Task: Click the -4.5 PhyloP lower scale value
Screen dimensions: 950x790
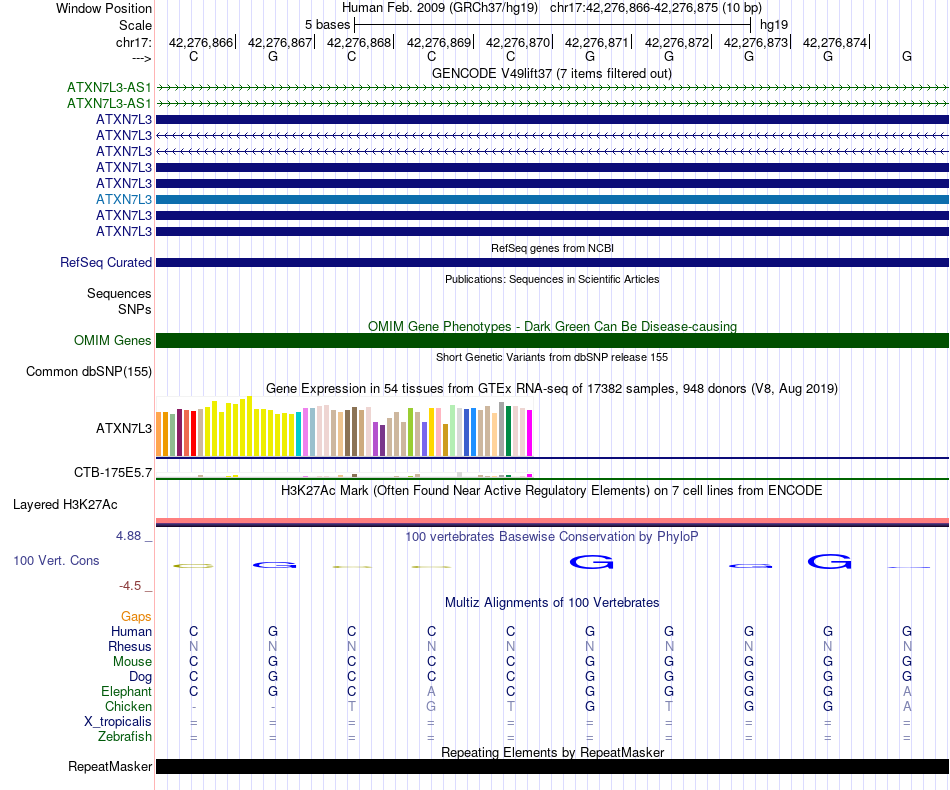Action: pyautogui.click(x=130, y=586)
